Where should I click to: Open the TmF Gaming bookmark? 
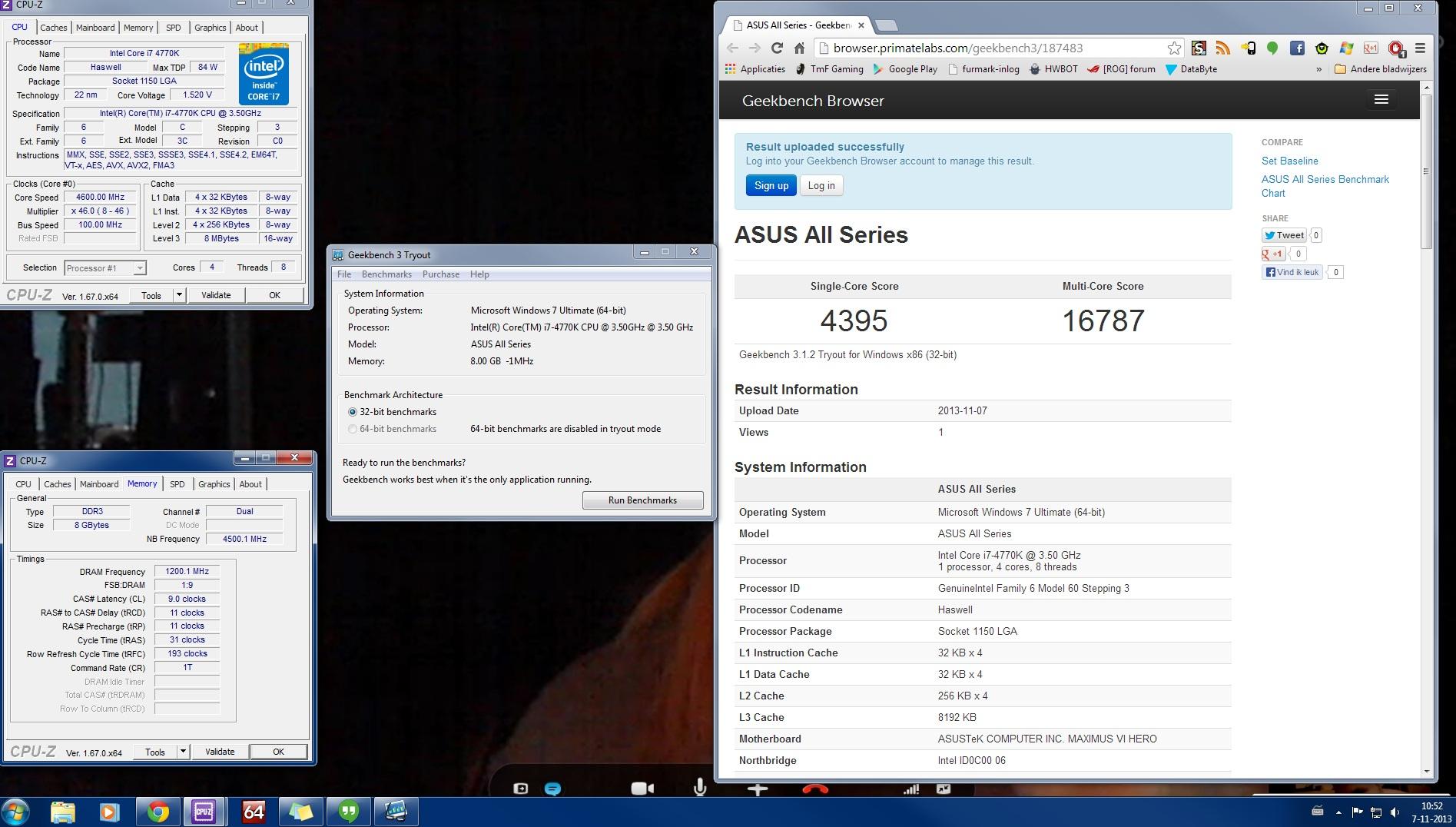[x=829, y=69]
